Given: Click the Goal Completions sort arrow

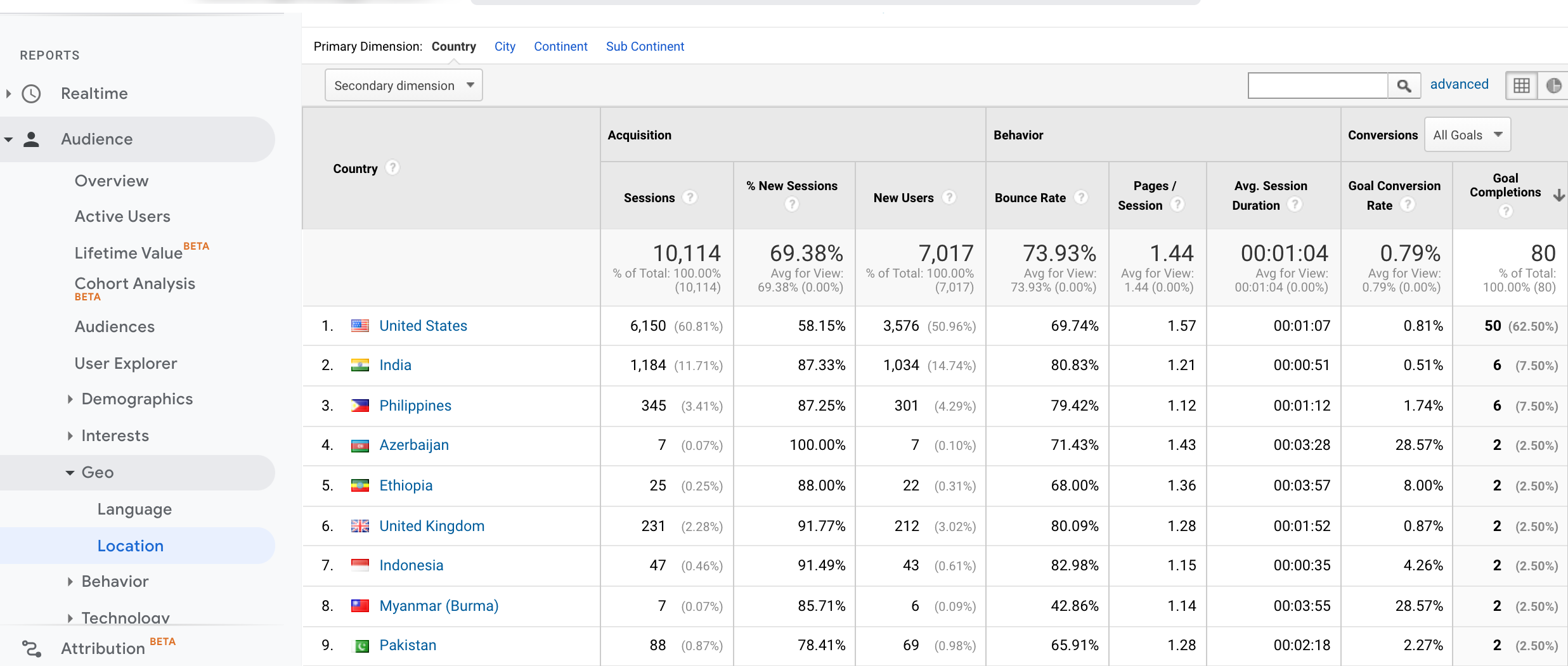Looking at the screenshot, I should pyautogui.click(x=1558, y=195).
